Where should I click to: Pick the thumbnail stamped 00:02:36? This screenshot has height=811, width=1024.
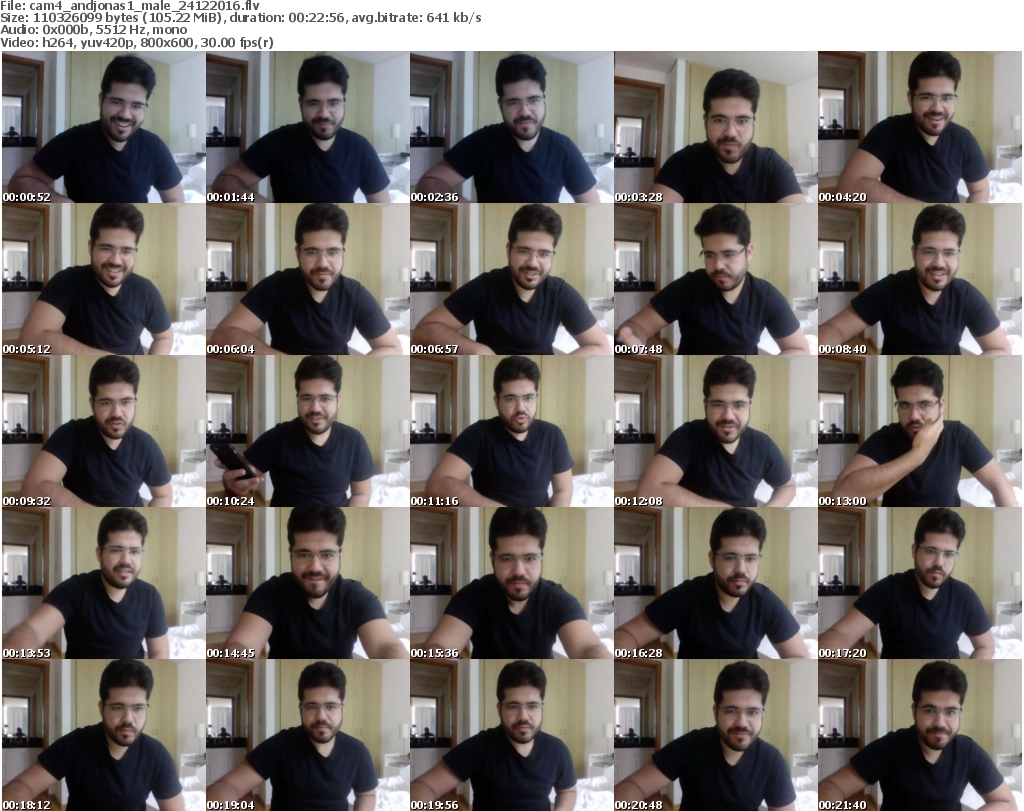511,127
